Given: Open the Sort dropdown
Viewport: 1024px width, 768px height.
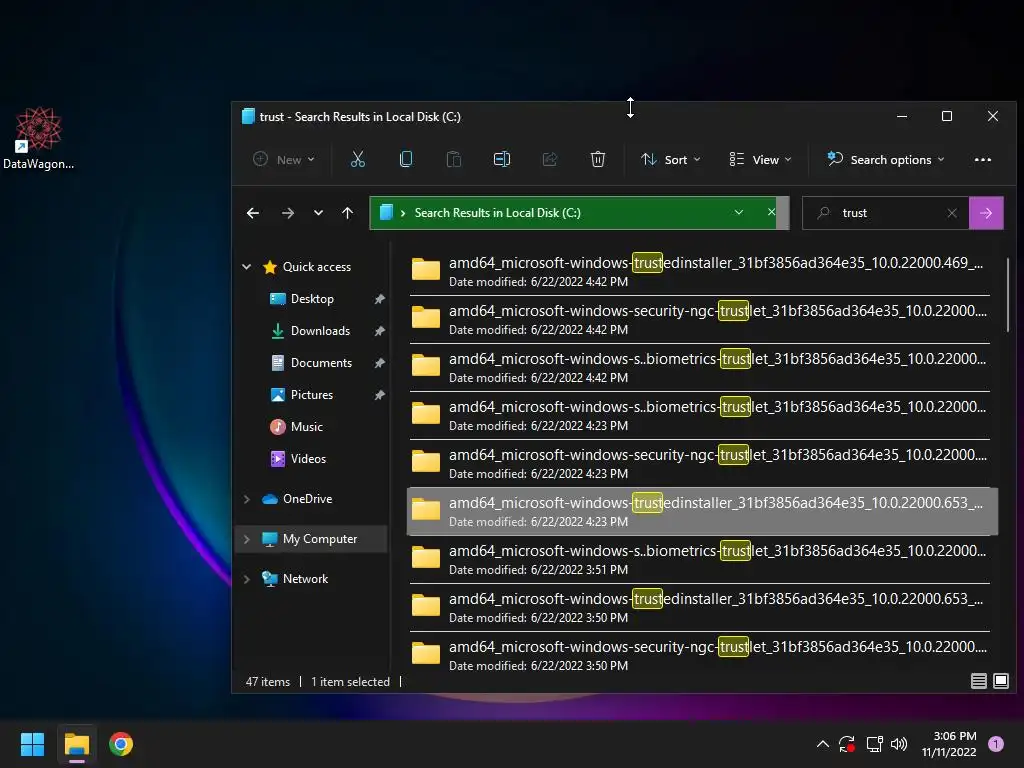Looking at the screenshot, I should point(671,159).
